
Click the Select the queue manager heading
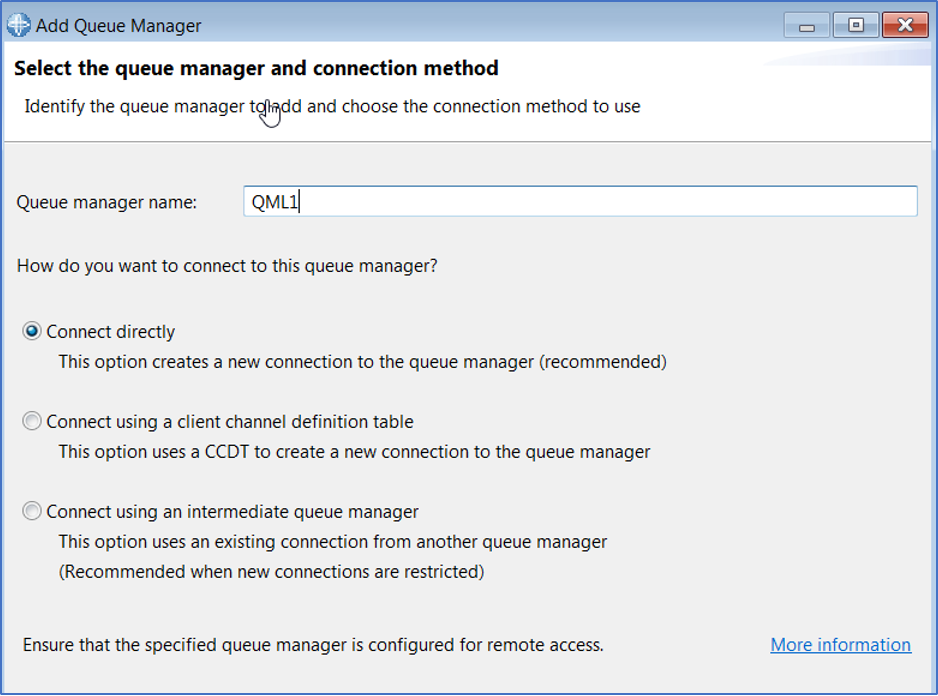[256, 69]
